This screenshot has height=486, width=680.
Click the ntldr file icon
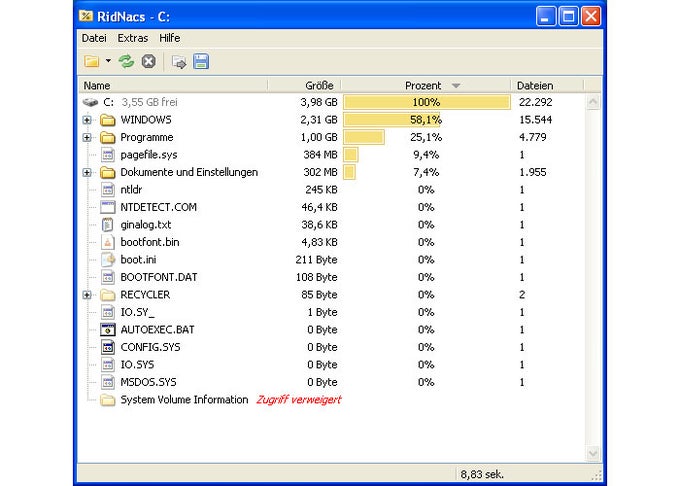point(108,190)
